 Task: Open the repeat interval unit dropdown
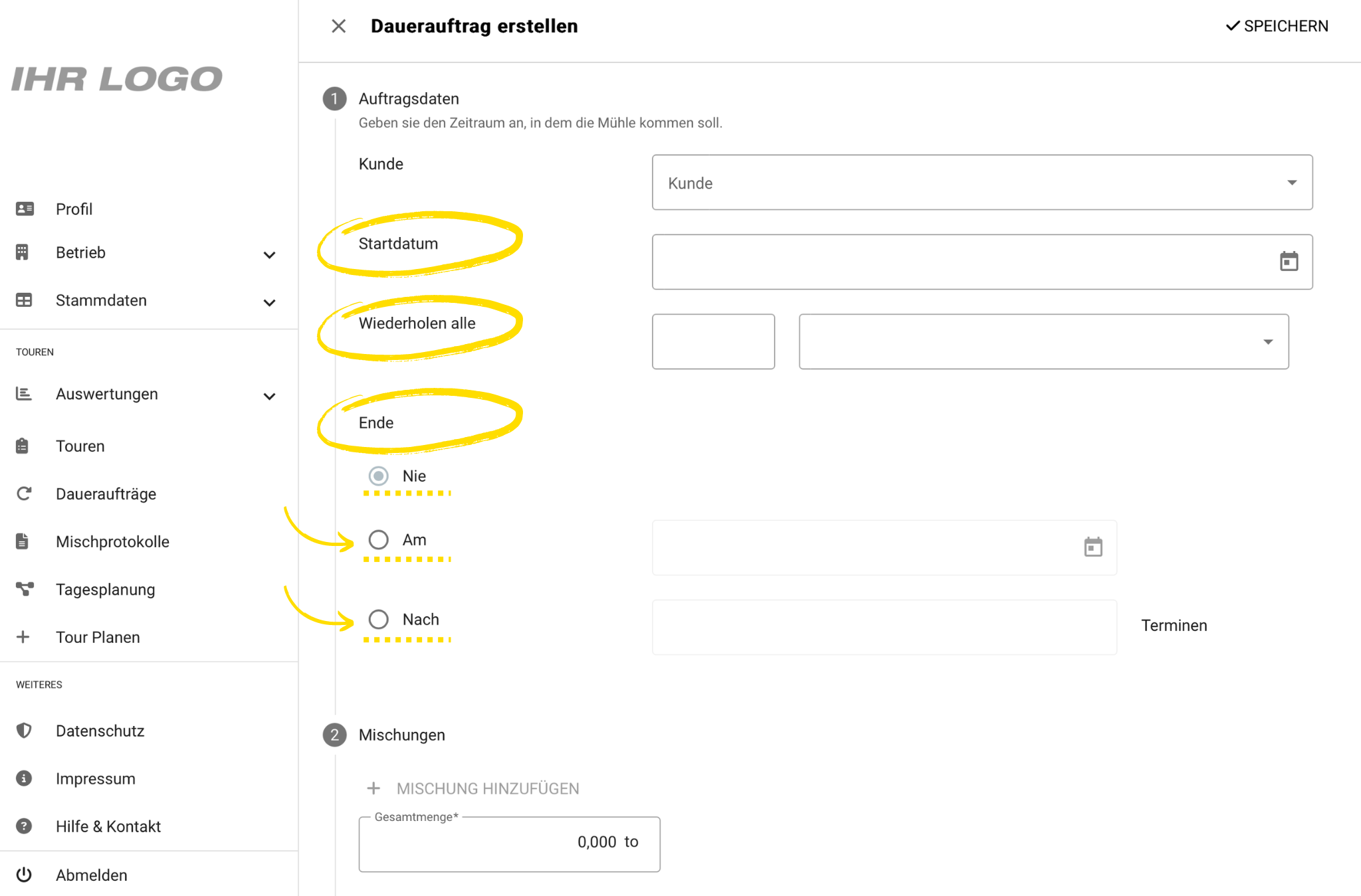tap(1043, 341)
